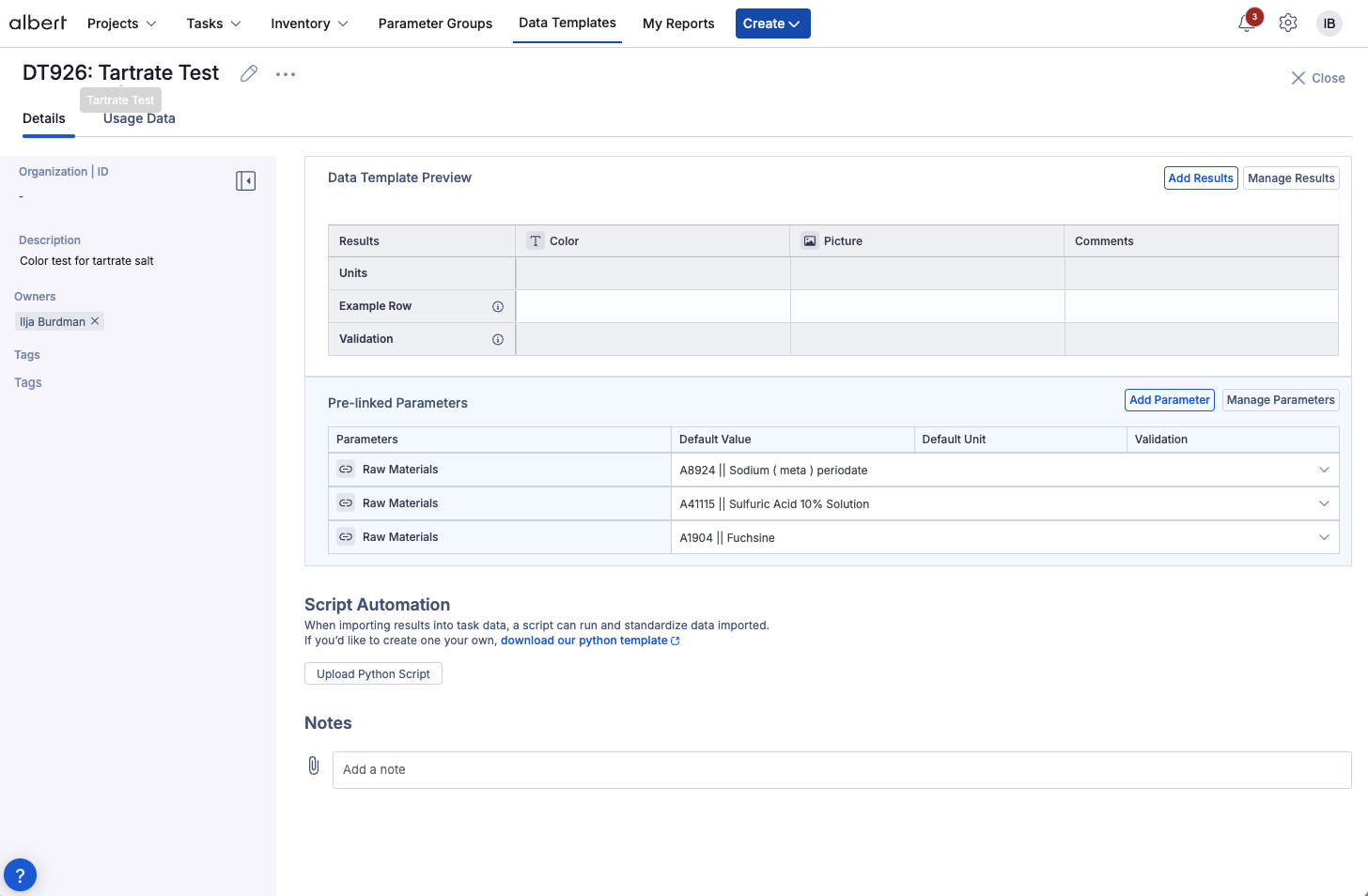Open the notifications bell
This screenshot has height=896, width=1368.
point(1247,23)
